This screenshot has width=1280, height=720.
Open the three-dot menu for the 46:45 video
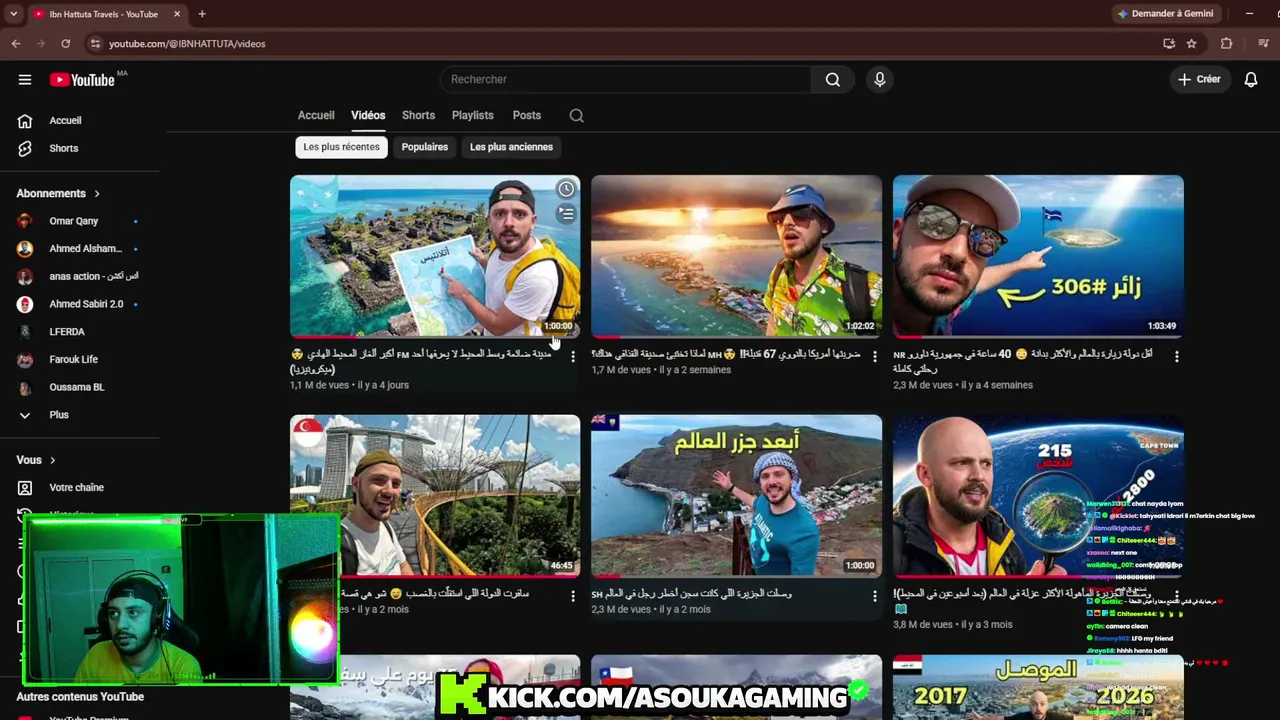pos(573,596)
